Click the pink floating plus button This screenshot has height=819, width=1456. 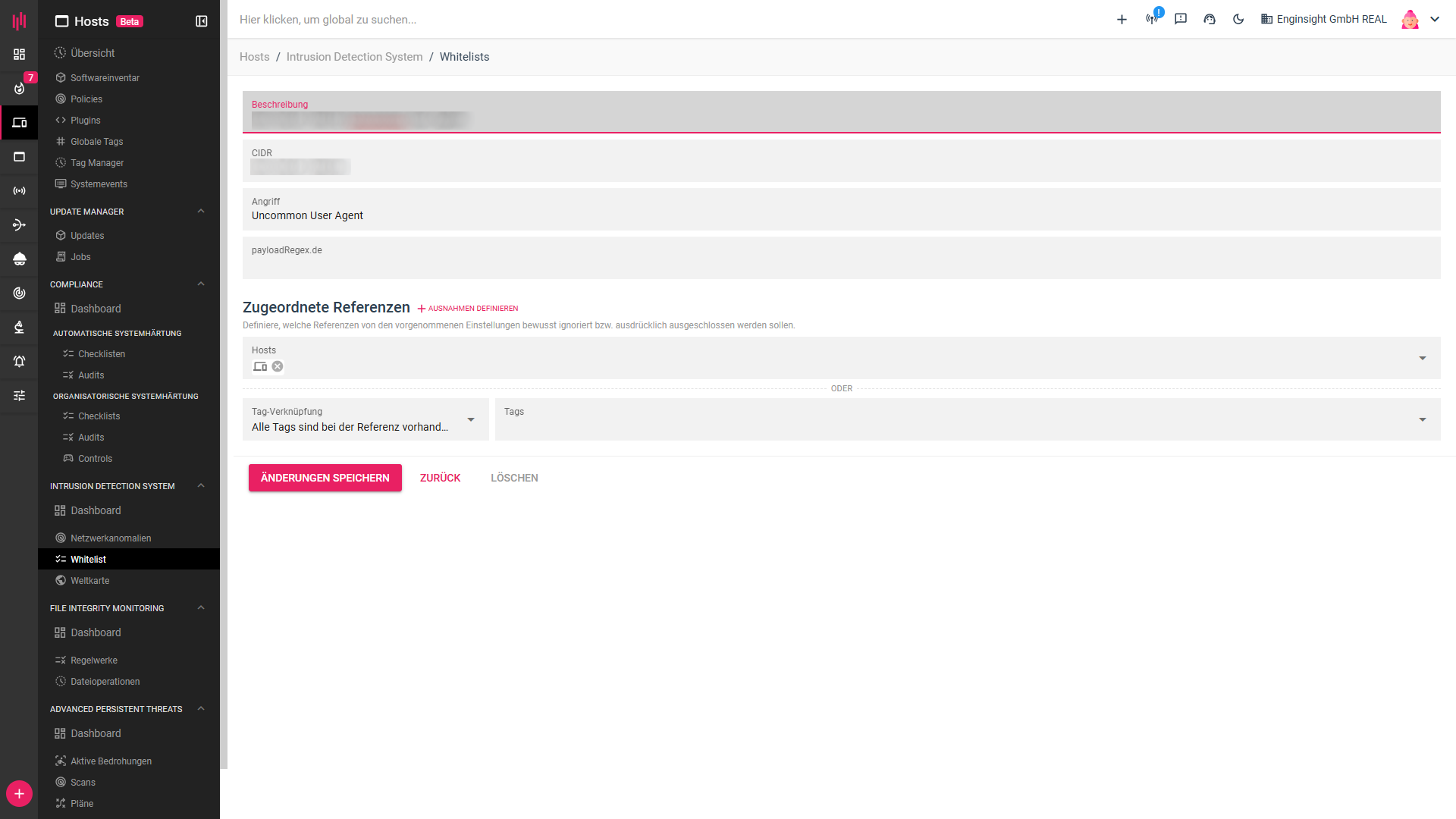(x=19, y=794)
